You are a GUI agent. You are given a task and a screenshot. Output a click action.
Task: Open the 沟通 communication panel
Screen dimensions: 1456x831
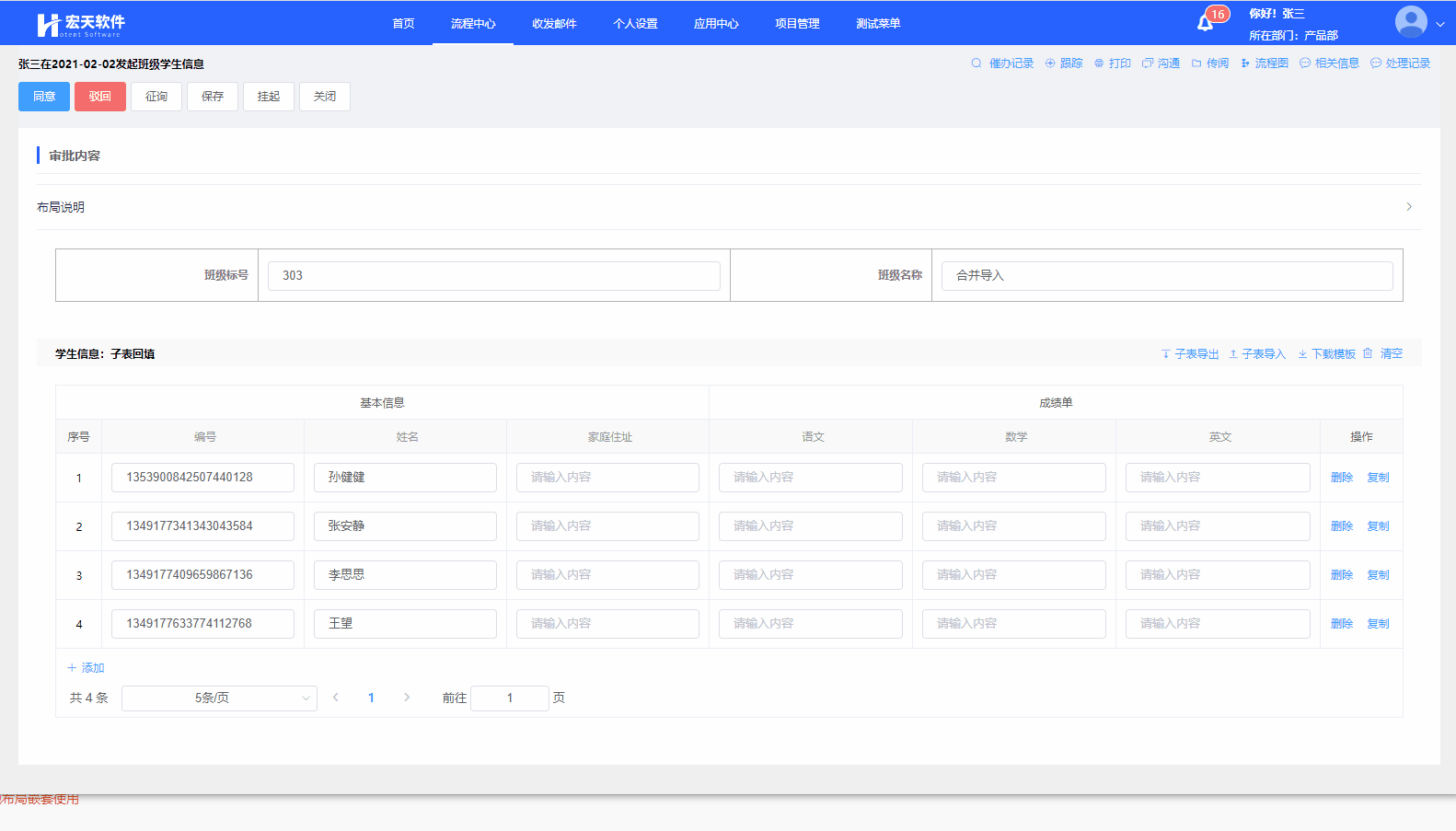coord(1161,63)
